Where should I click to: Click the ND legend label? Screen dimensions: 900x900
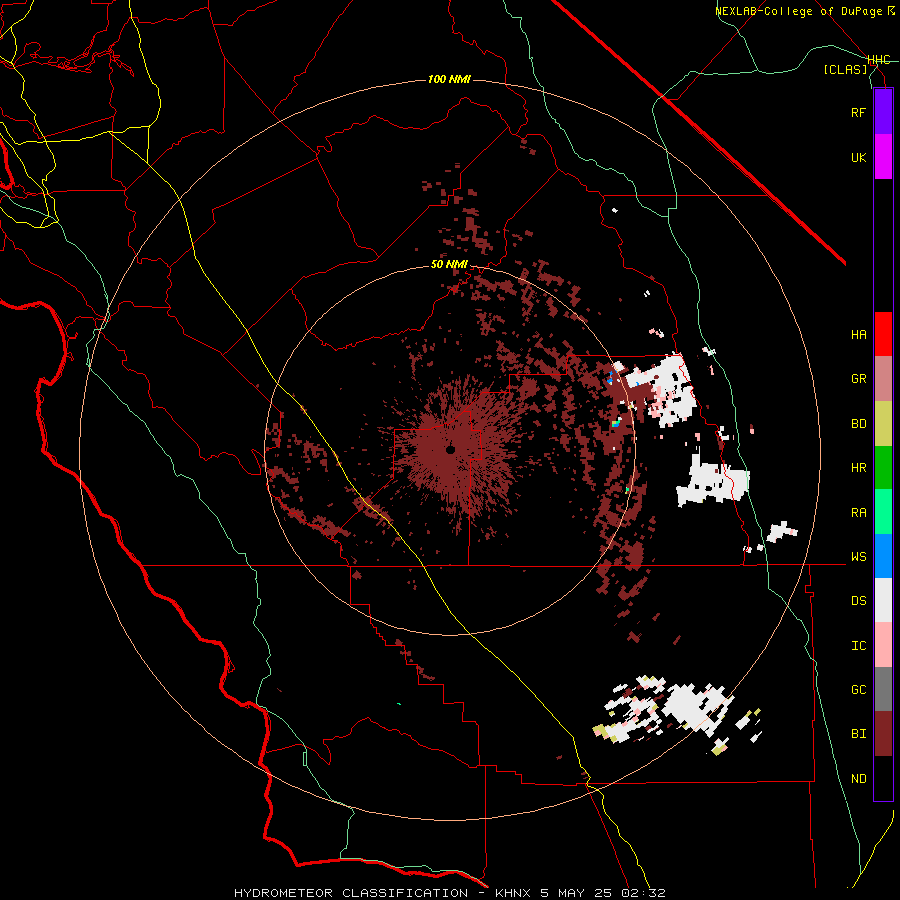click(858, 779)
